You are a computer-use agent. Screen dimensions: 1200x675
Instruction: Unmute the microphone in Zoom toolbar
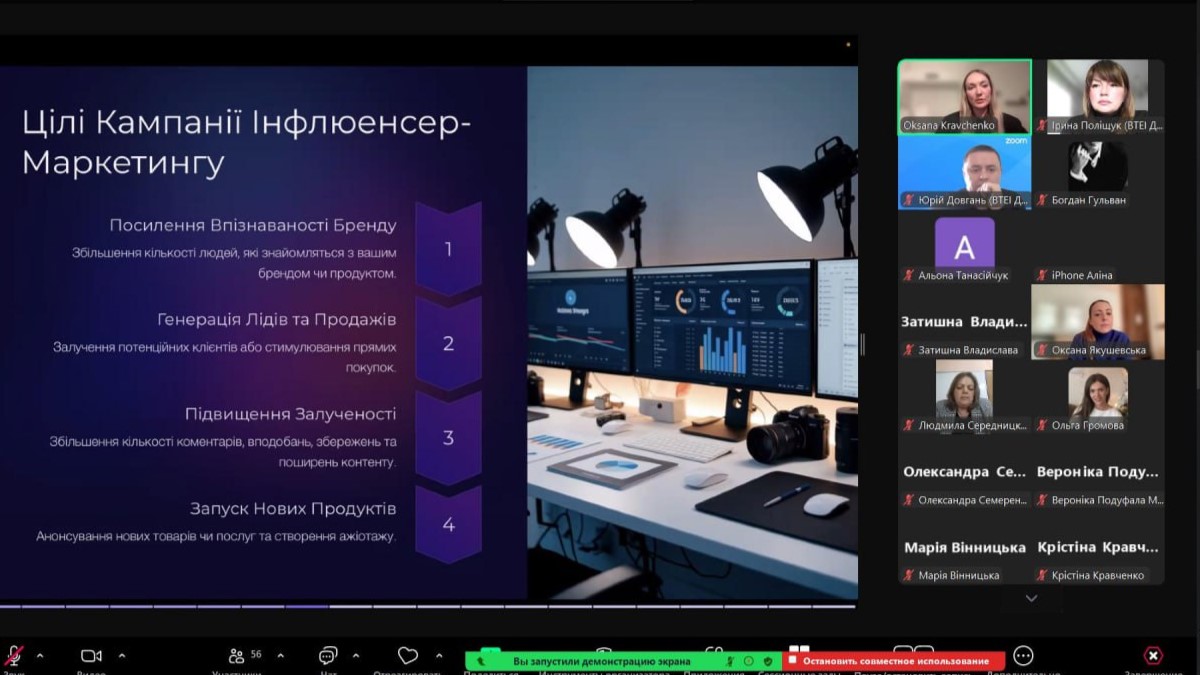tap(14, 656)
